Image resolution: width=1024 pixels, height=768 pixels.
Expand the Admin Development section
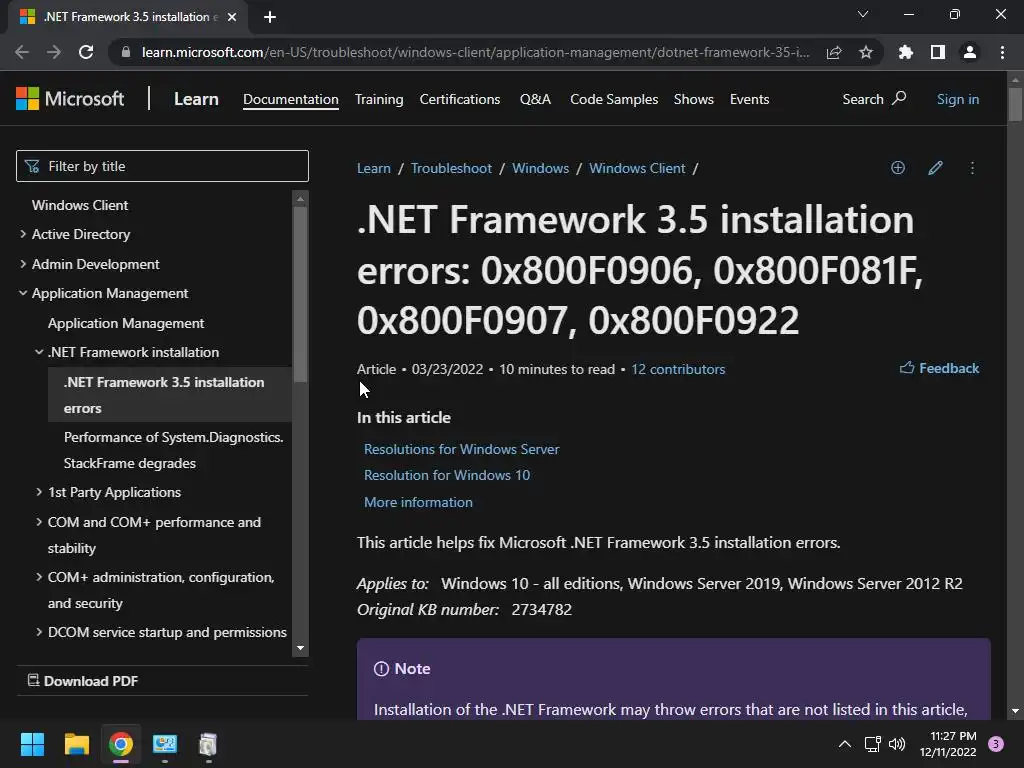(x=23, y=264)
